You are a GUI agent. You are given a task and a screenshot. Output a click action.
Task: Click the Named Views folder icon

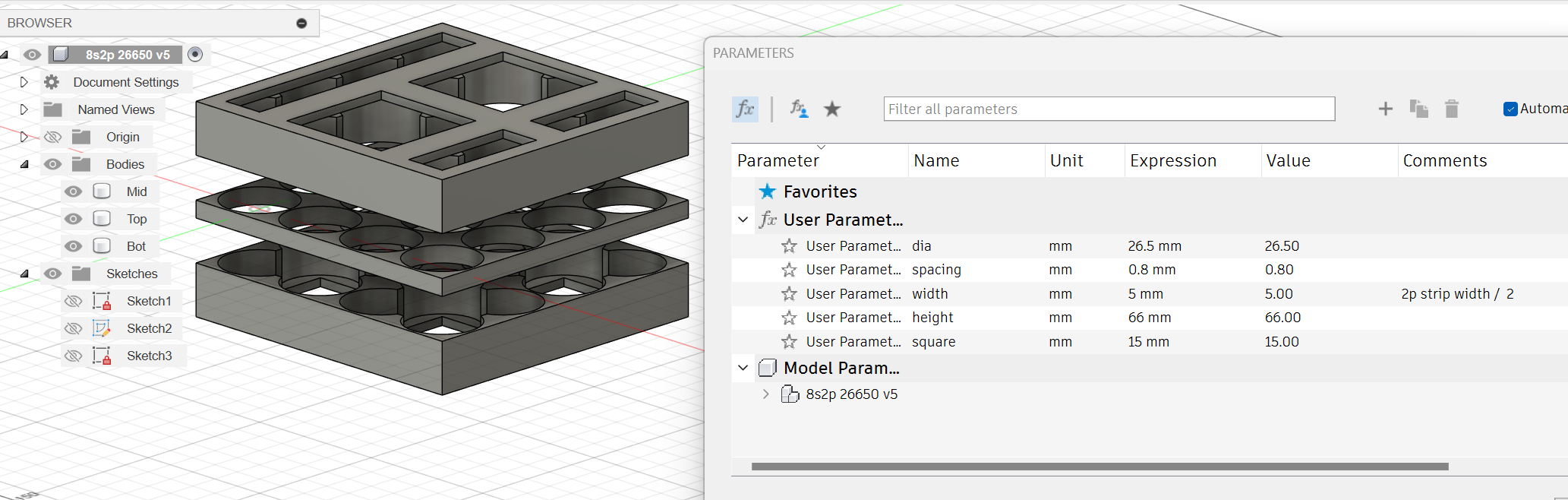52,109
